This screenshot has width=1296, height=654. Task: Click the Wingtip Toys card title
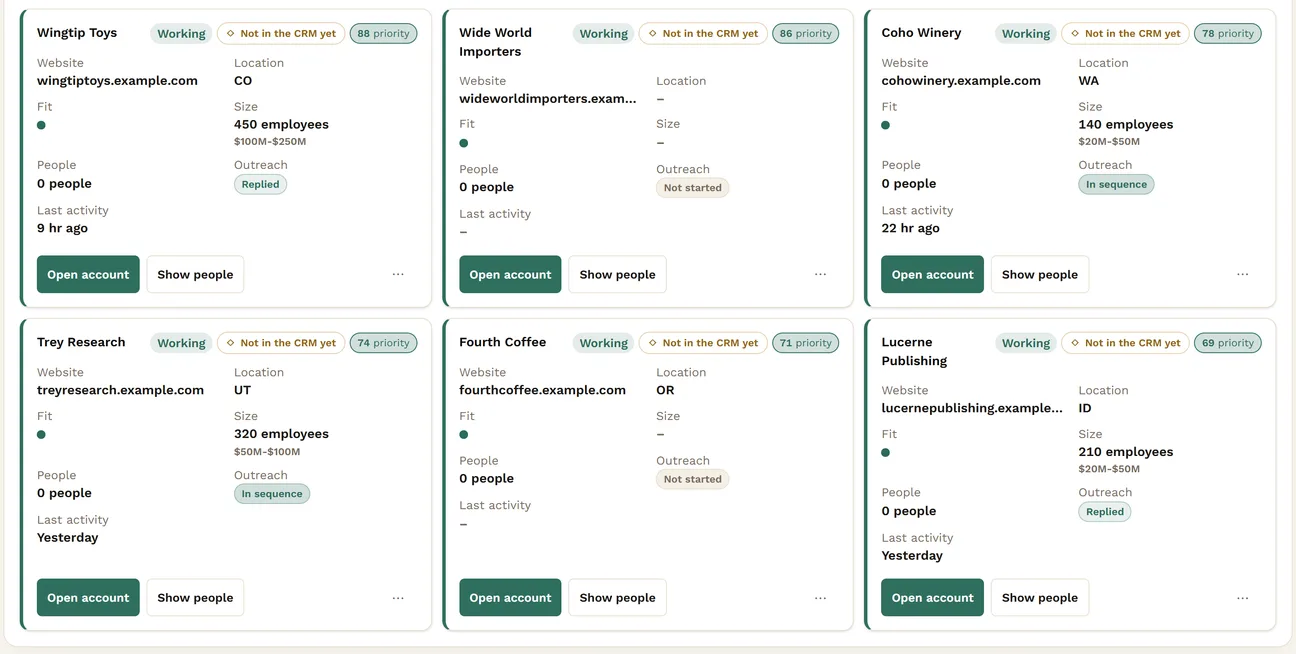(x=77, y=33)
